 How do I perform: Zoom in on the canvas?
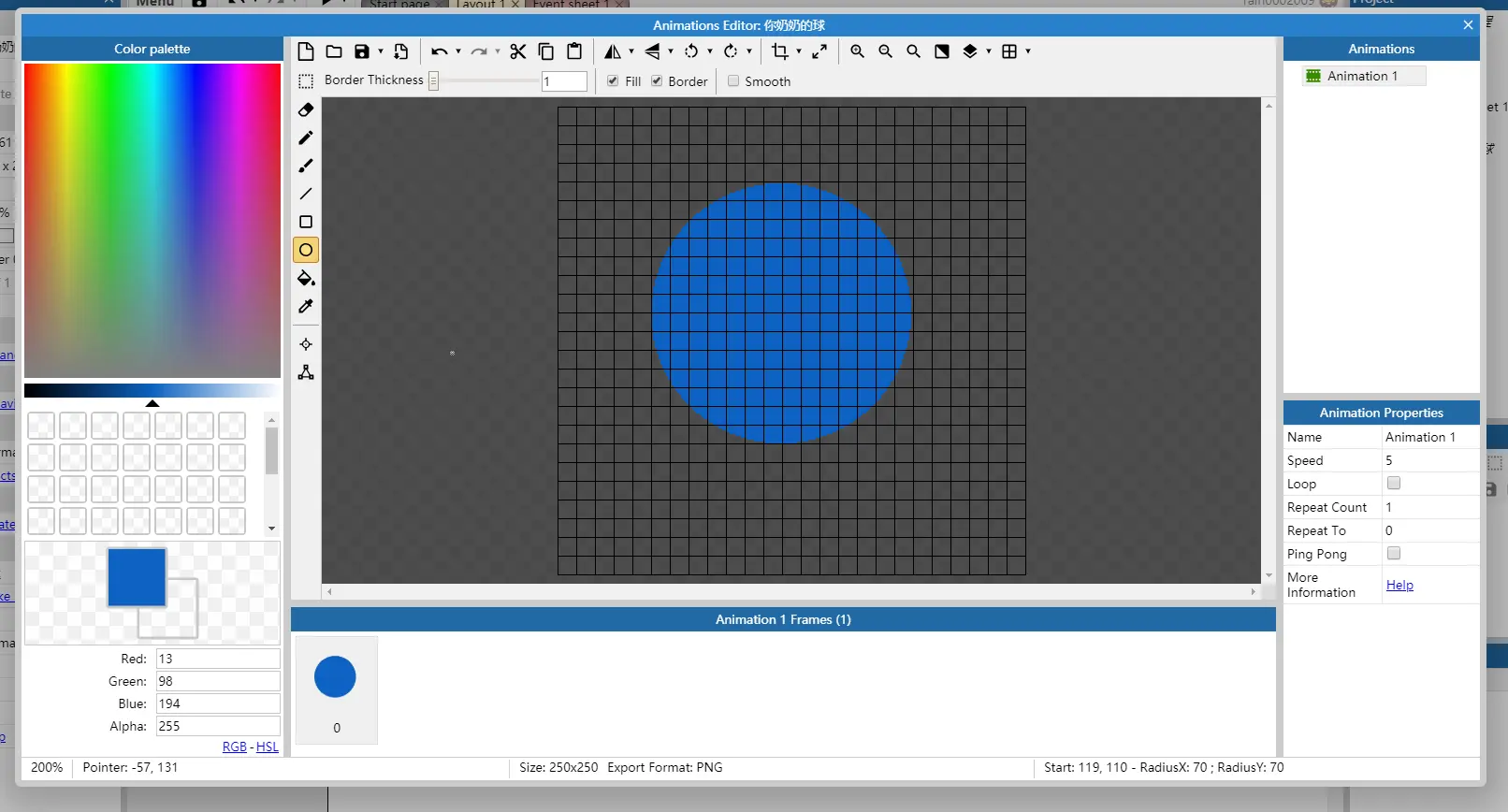pyautogui.click(x=857, y=51)
